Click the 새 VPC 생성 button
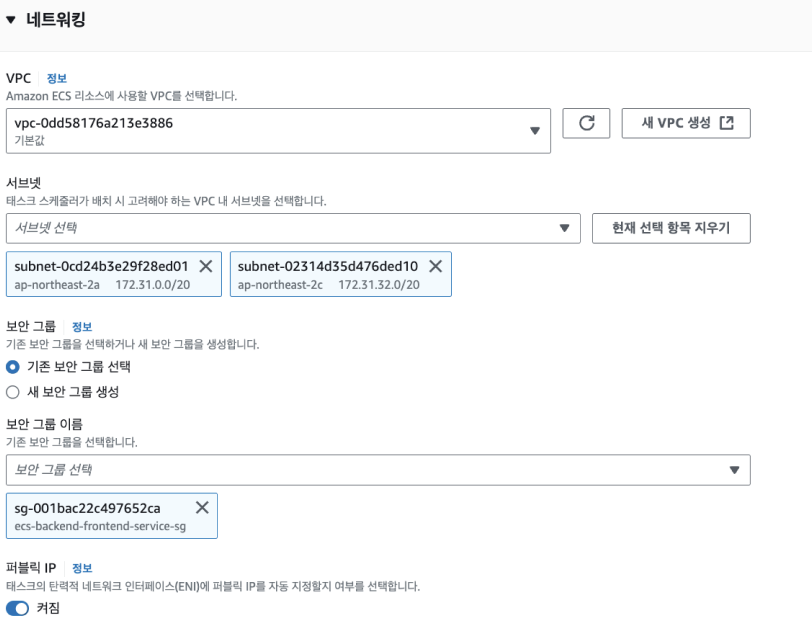The width and height of the screenshot is (812, 626). (x=686, y=123)
